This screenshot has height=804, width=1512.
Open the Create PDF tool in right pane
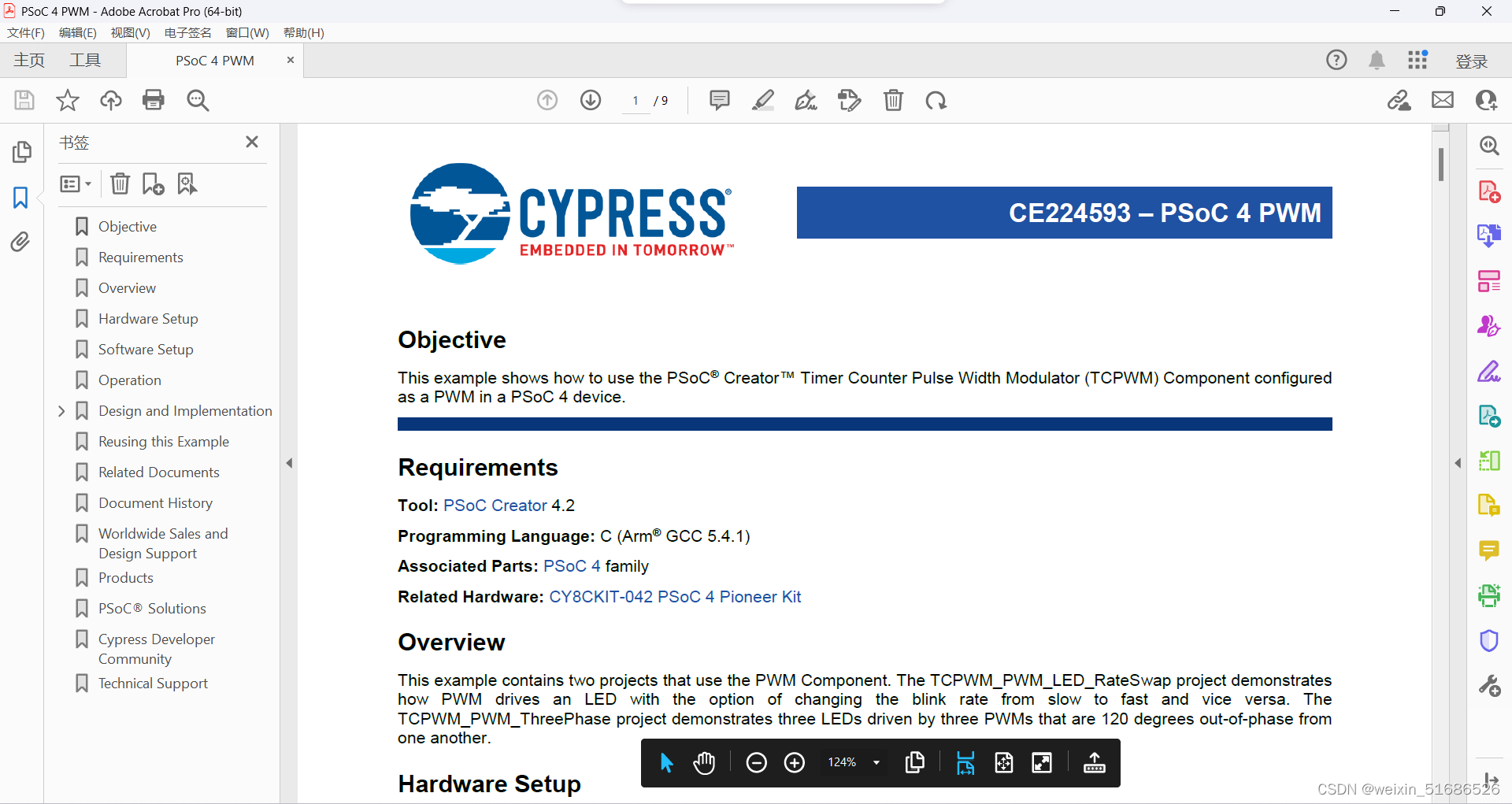[x=1489, y=191]
